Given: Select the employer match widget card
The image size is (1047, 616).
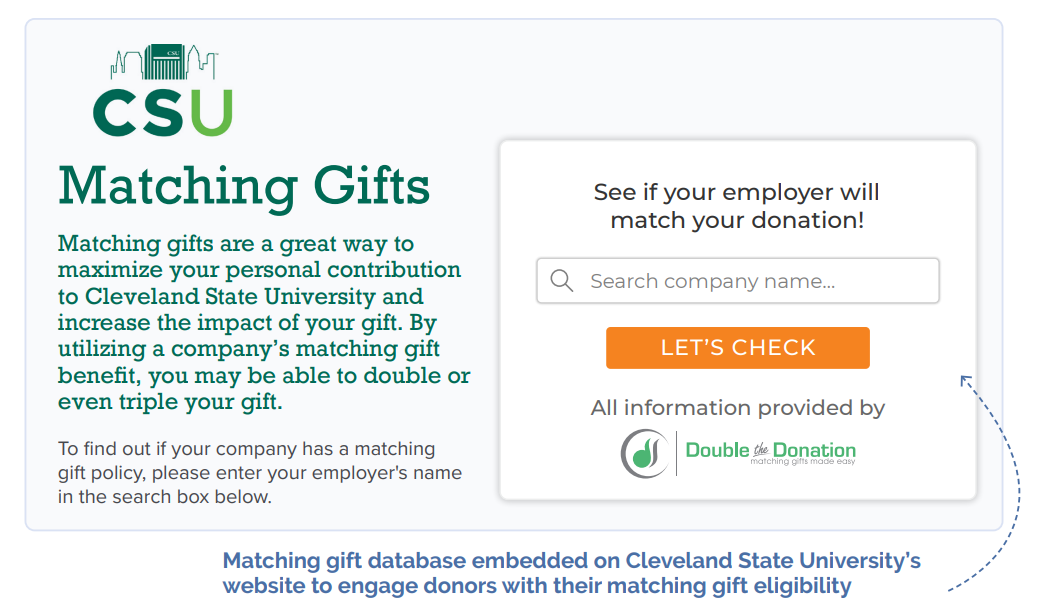Looking at the screenshot, I should (x=738, y=318).
